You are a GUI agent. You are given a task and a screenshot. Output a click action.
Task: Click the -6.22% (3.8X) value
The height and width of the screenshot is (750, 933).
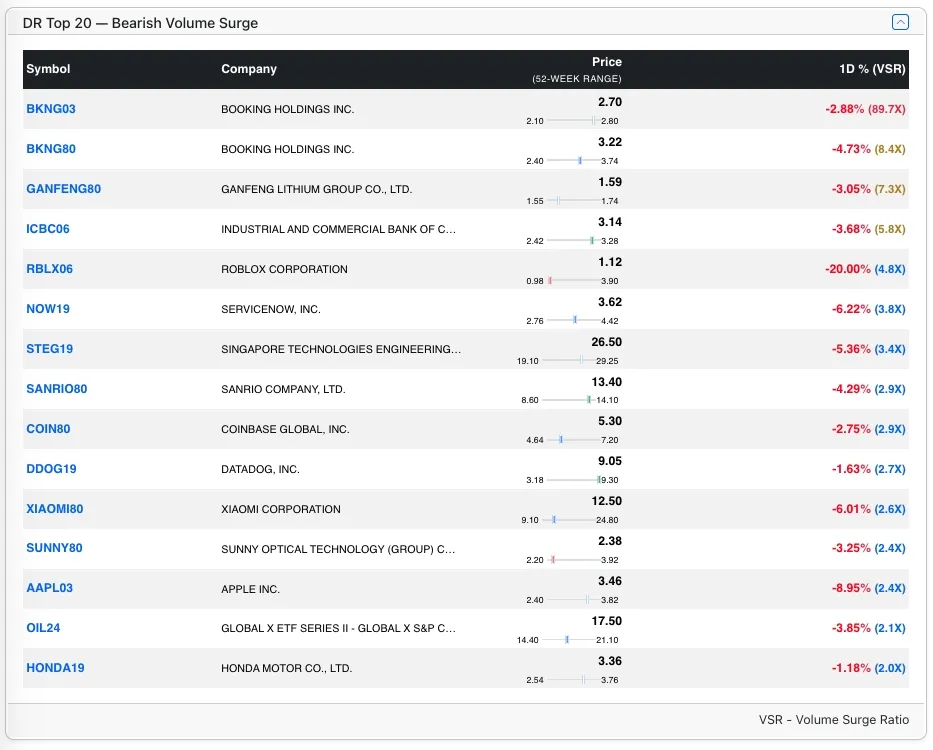click(869, 309)
